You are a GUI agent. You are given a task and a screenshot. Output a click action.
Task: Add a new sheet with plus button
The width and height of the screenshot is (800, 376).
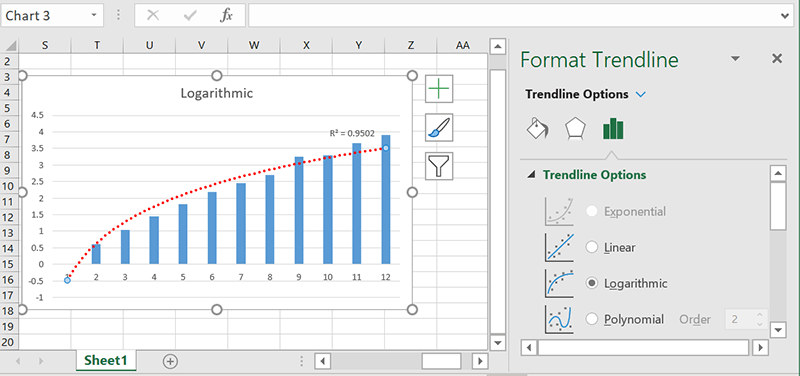(170, 361)
